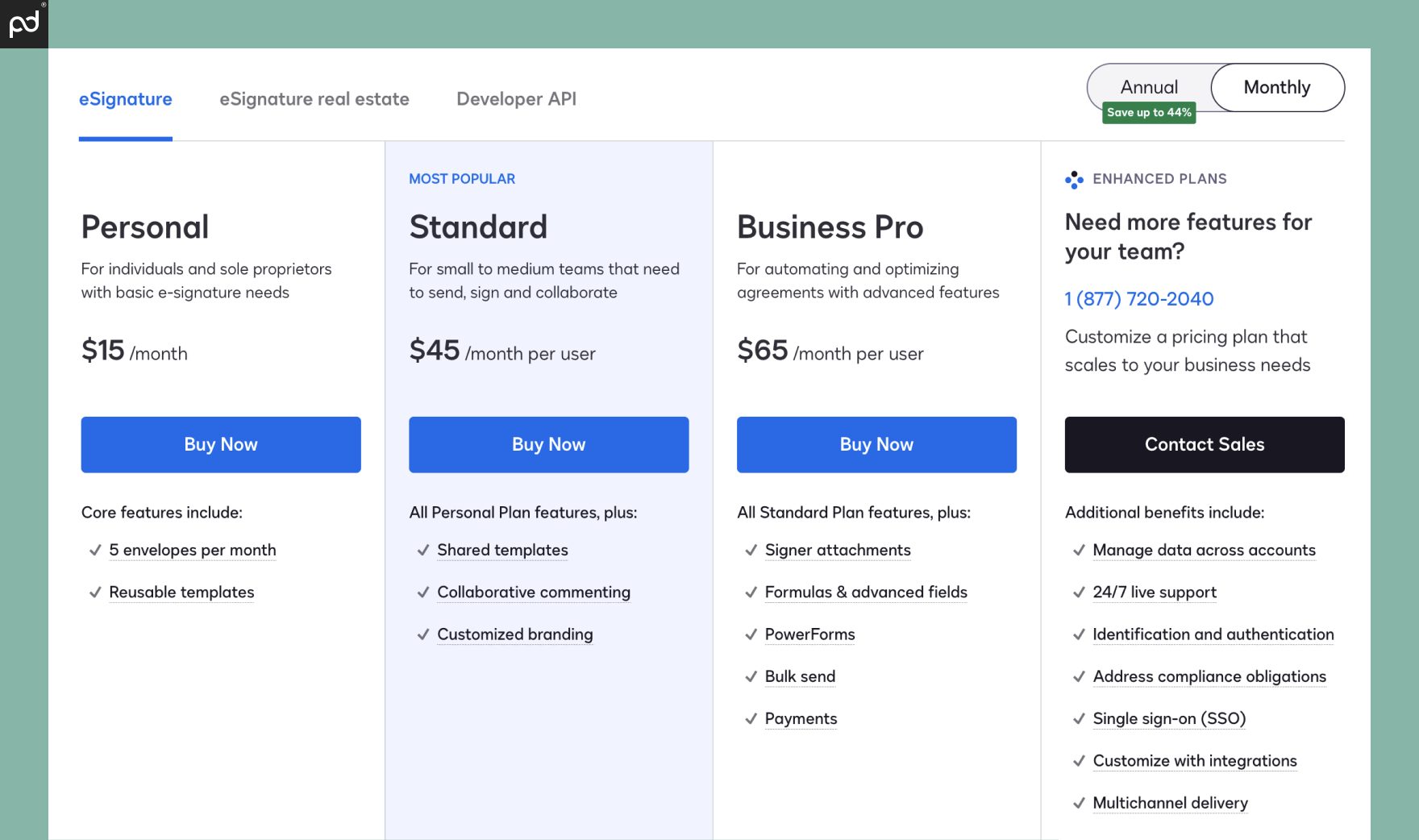Open the Reusable templates link

181,592
